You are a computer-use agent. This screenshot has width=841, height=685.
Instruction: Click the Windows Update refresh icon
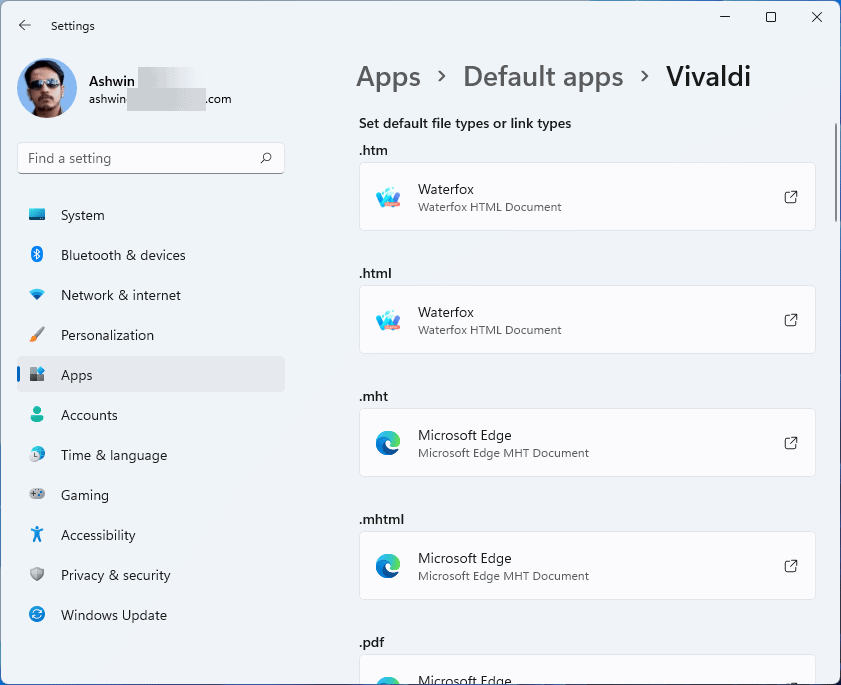37,614
